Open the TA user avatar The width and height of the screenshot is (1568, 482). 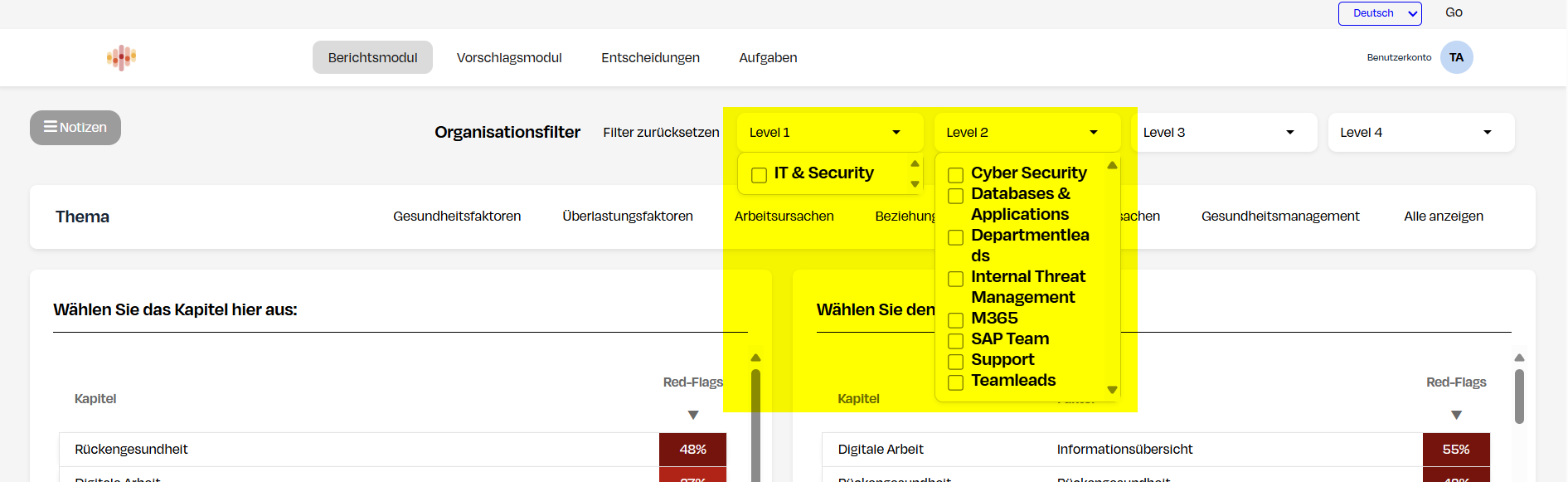click(x=1456, y=57)
